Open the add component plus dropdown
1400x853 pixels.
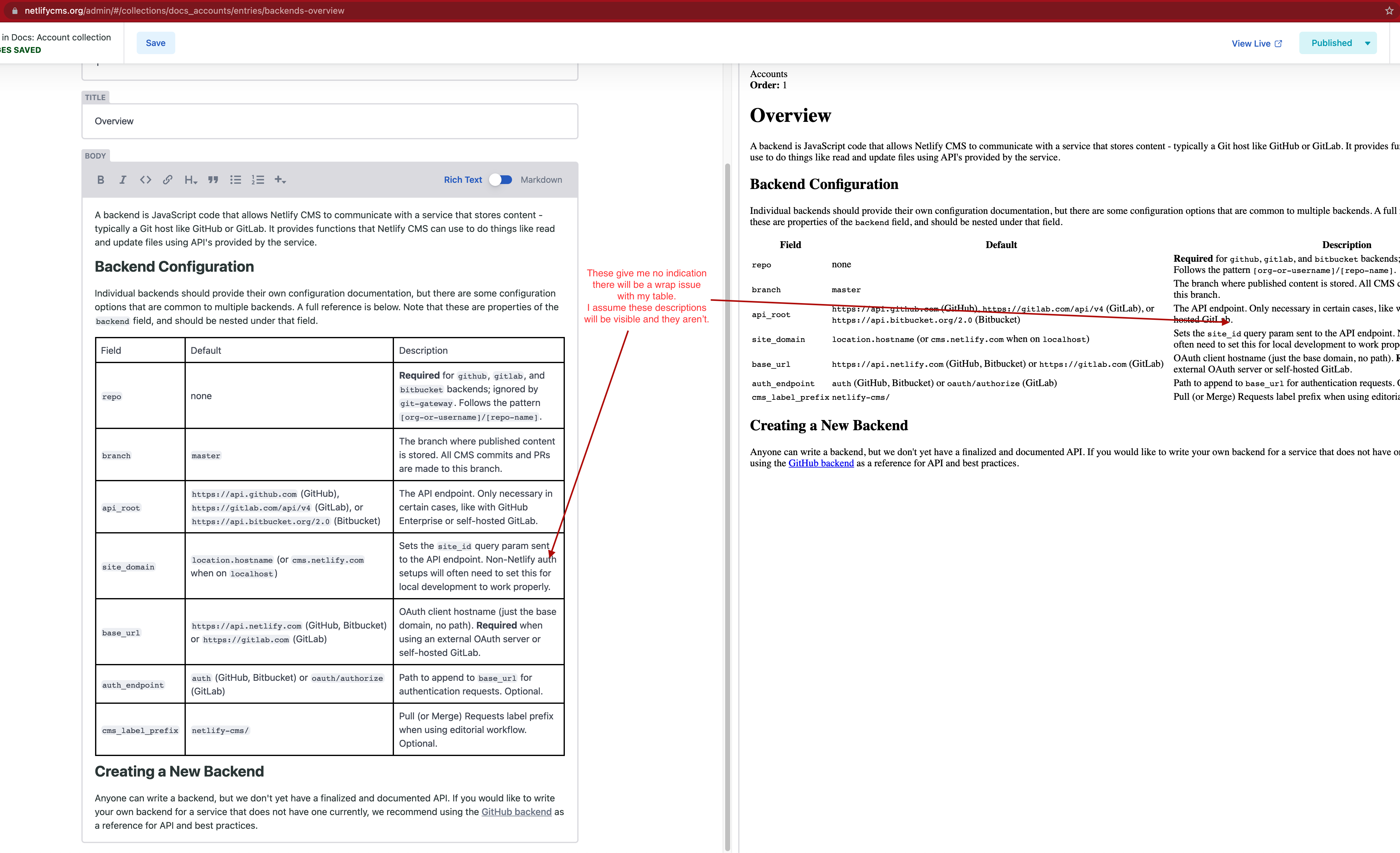(x=280, y=180)
